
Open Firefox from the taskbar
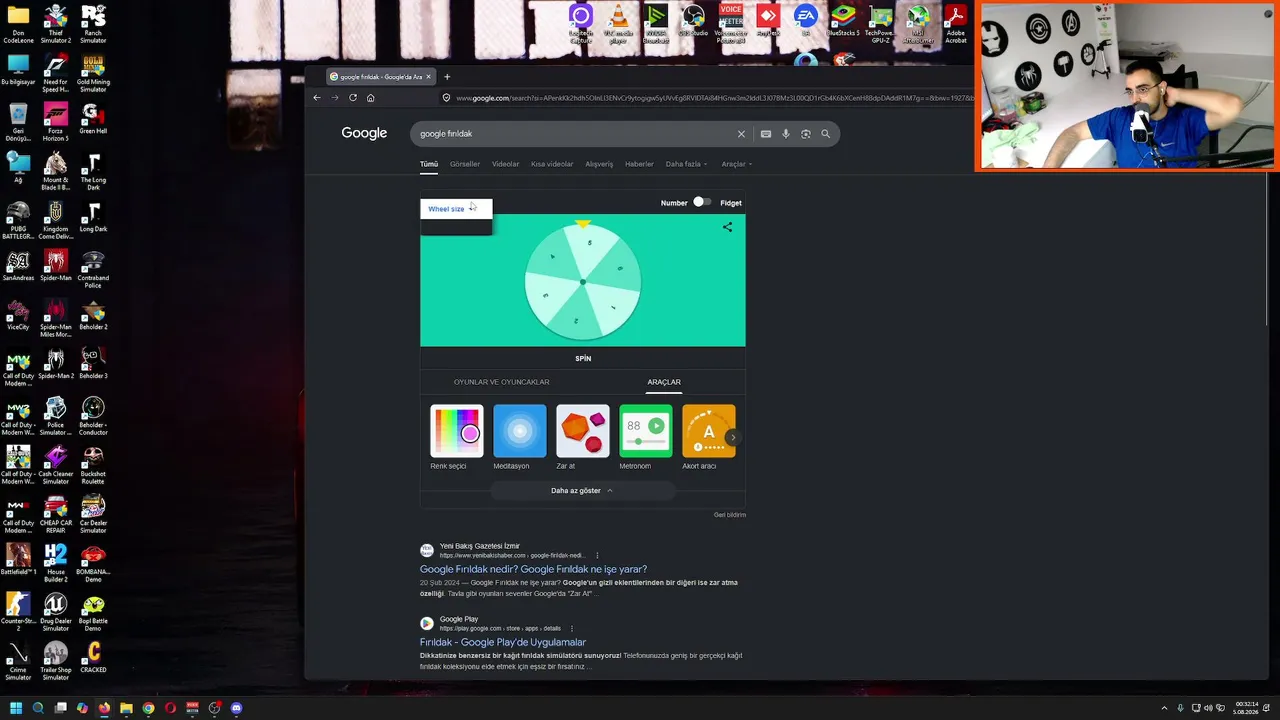104,708
